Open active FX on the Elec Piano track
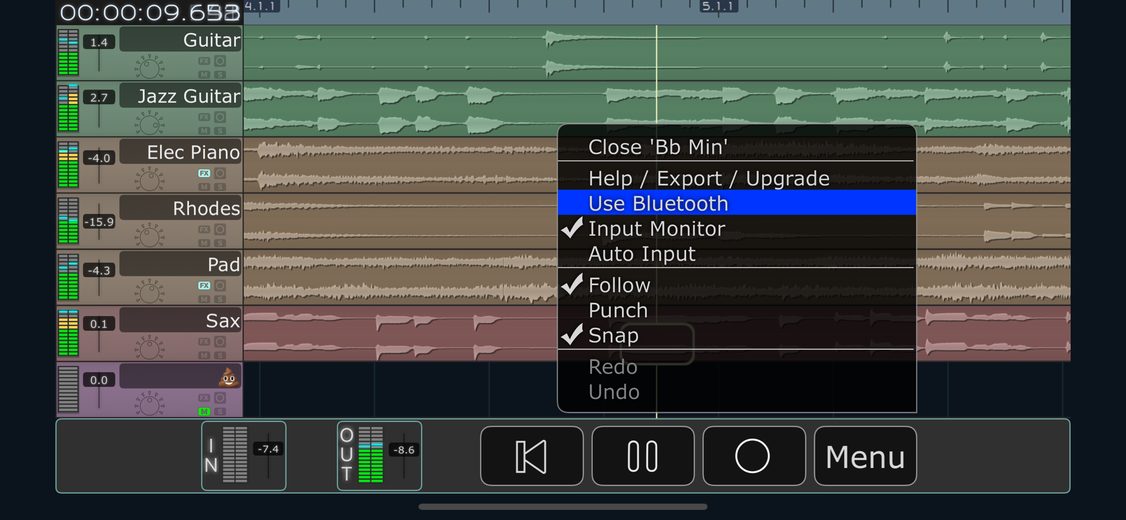The height and width of the screenshot is (520, 1126). coord(204,173)
